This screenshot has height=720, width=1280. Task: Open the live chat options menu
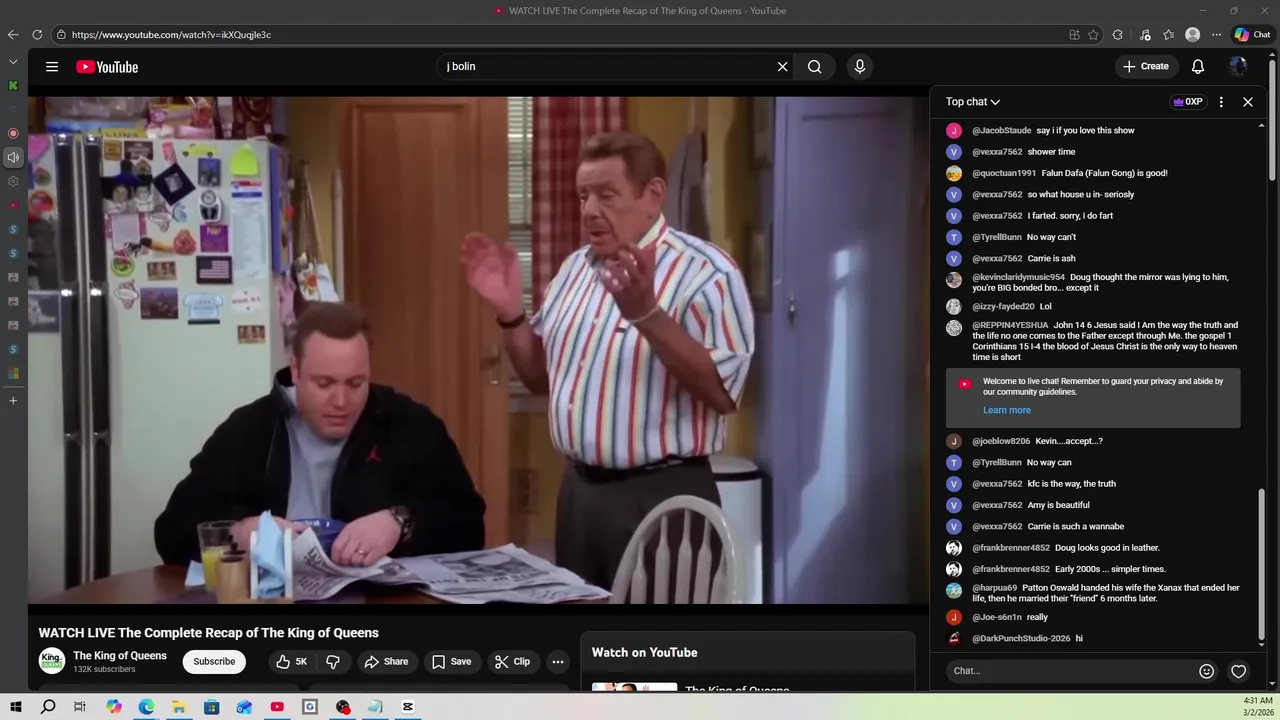pos(1221,102)
